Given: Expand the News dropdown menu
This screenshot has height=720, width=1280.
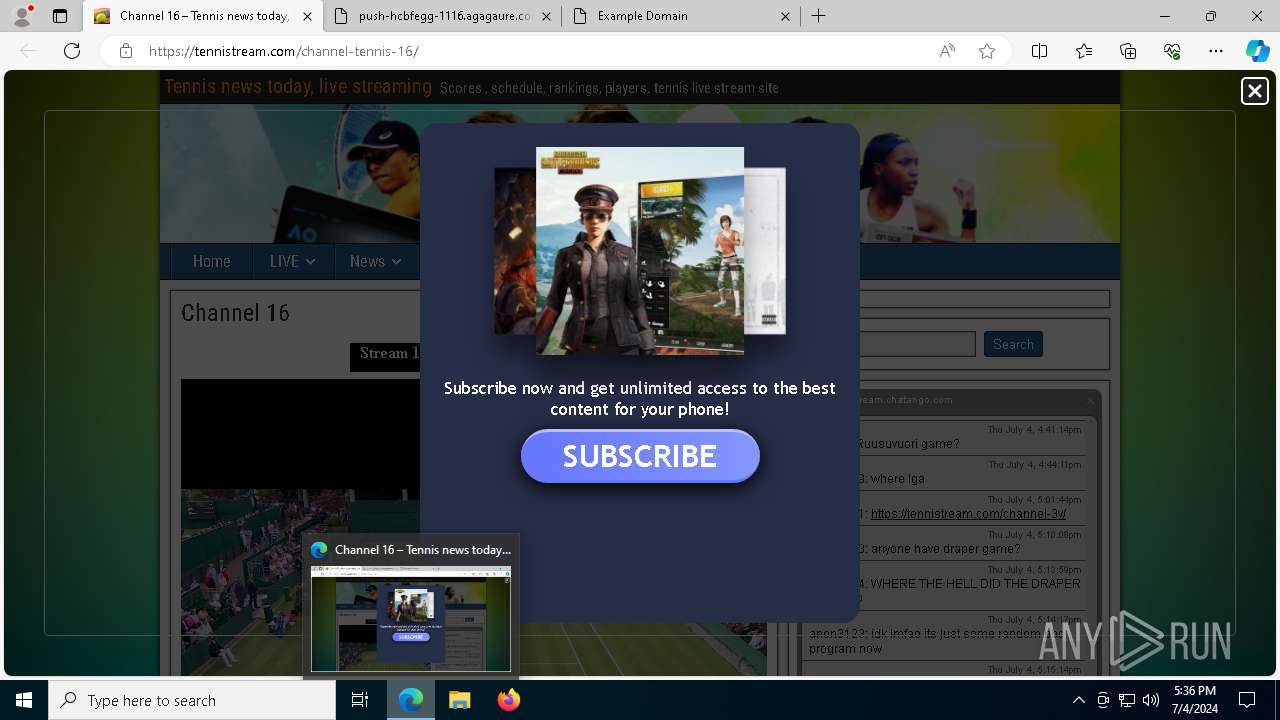Looking at the screenshot, I should [375, 261].
